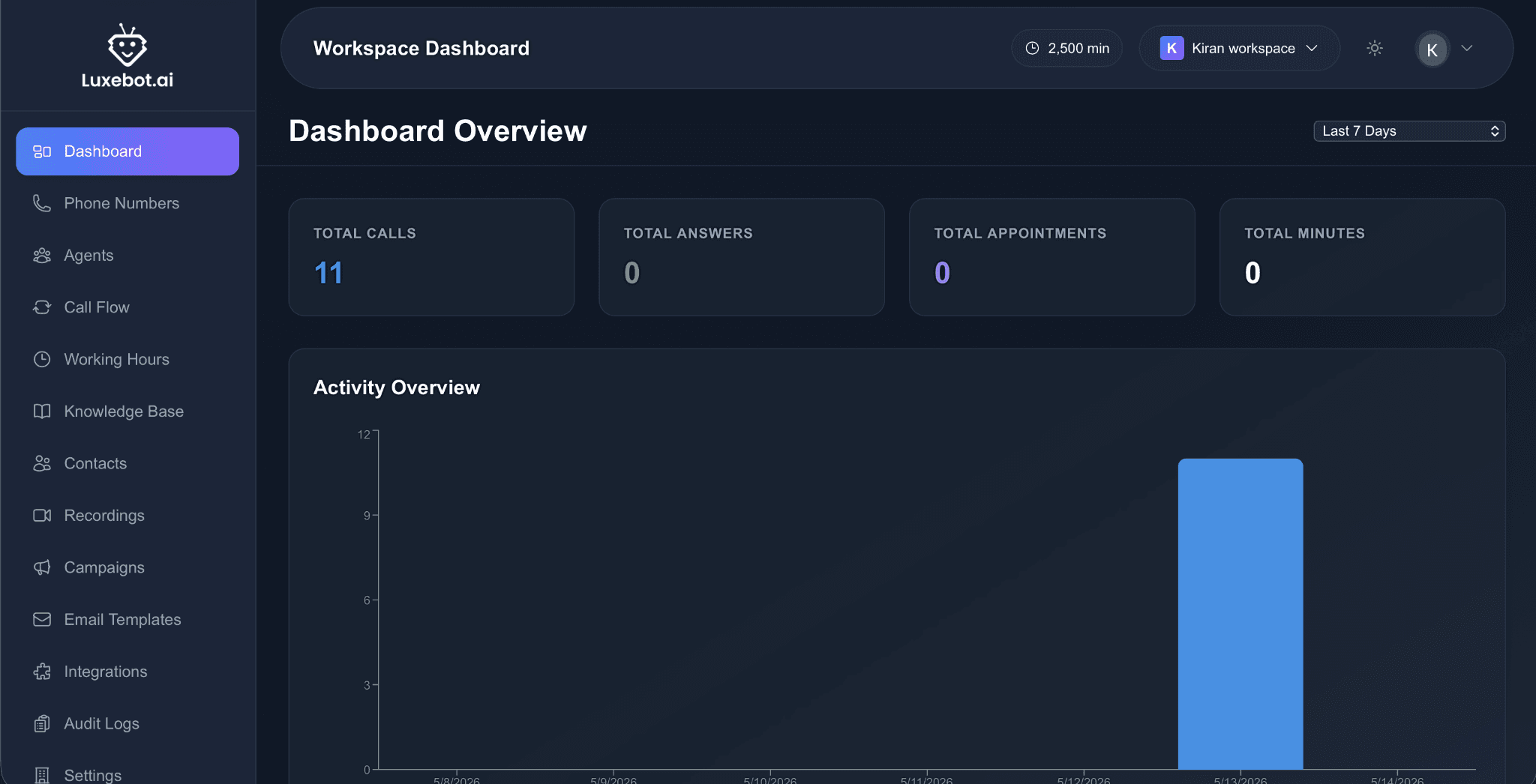Click the Integrations puzzle icon
The width and height of the screenshot is (1536, 784).
[x=42, y=672]
